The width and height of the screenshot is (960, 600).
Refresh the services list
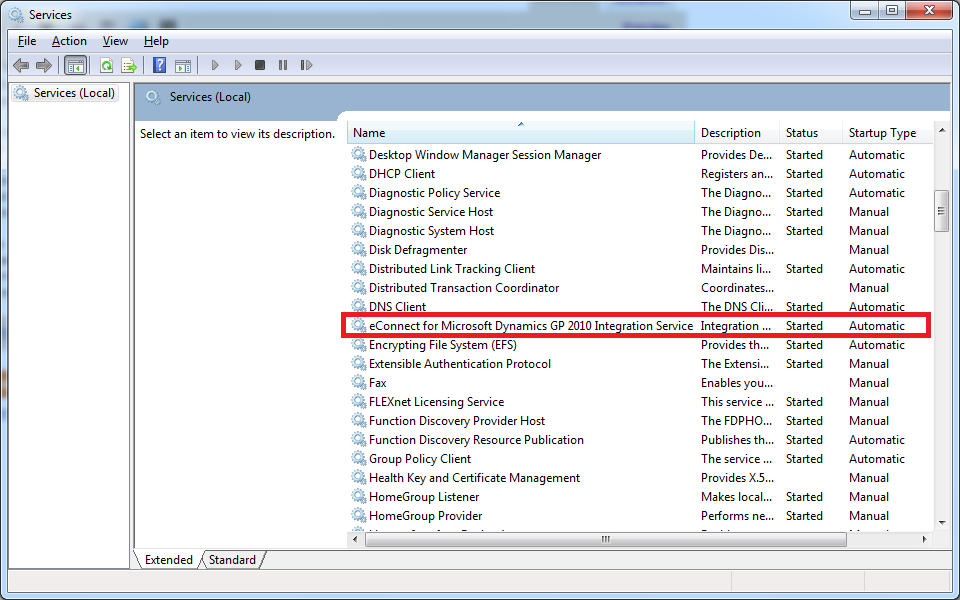106,64
